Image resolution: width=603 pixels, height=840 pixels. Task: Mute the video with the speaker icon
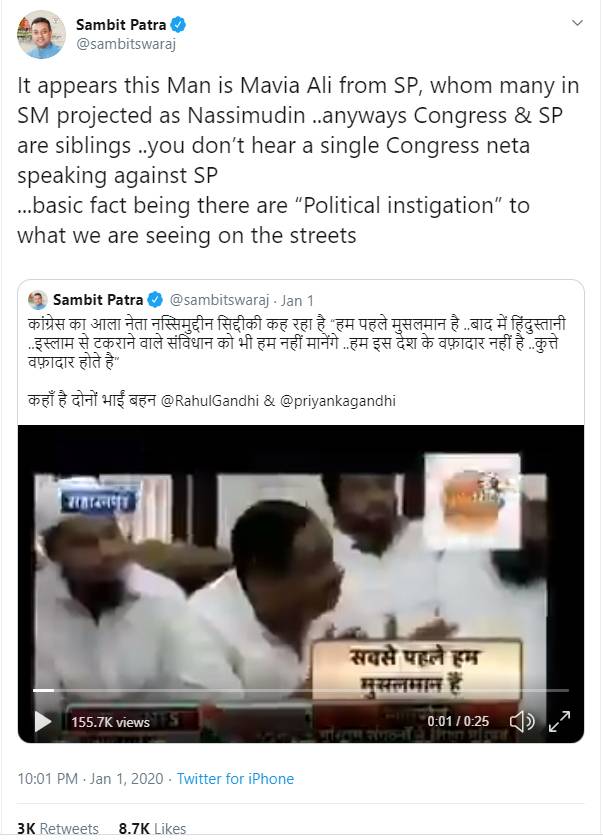point(522,722)
